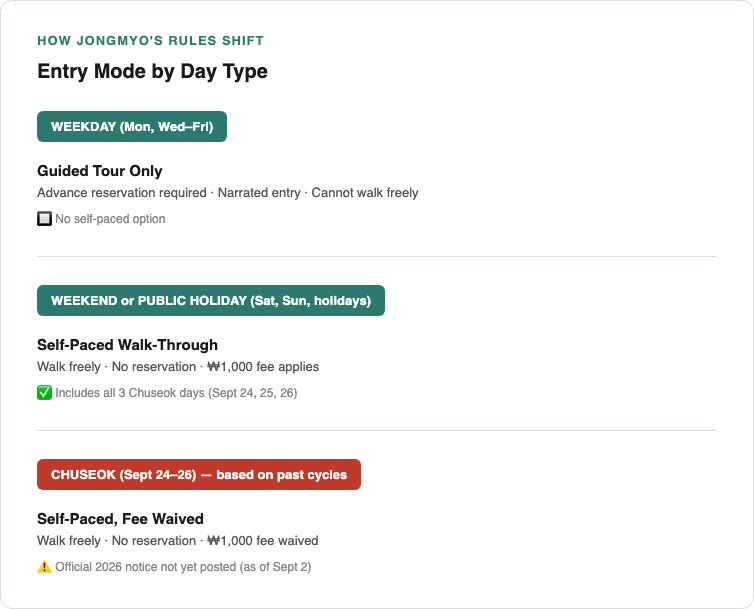Click the Includes all 3 Chuseok days note
This screenshot has width=754, height=609.
176,393
